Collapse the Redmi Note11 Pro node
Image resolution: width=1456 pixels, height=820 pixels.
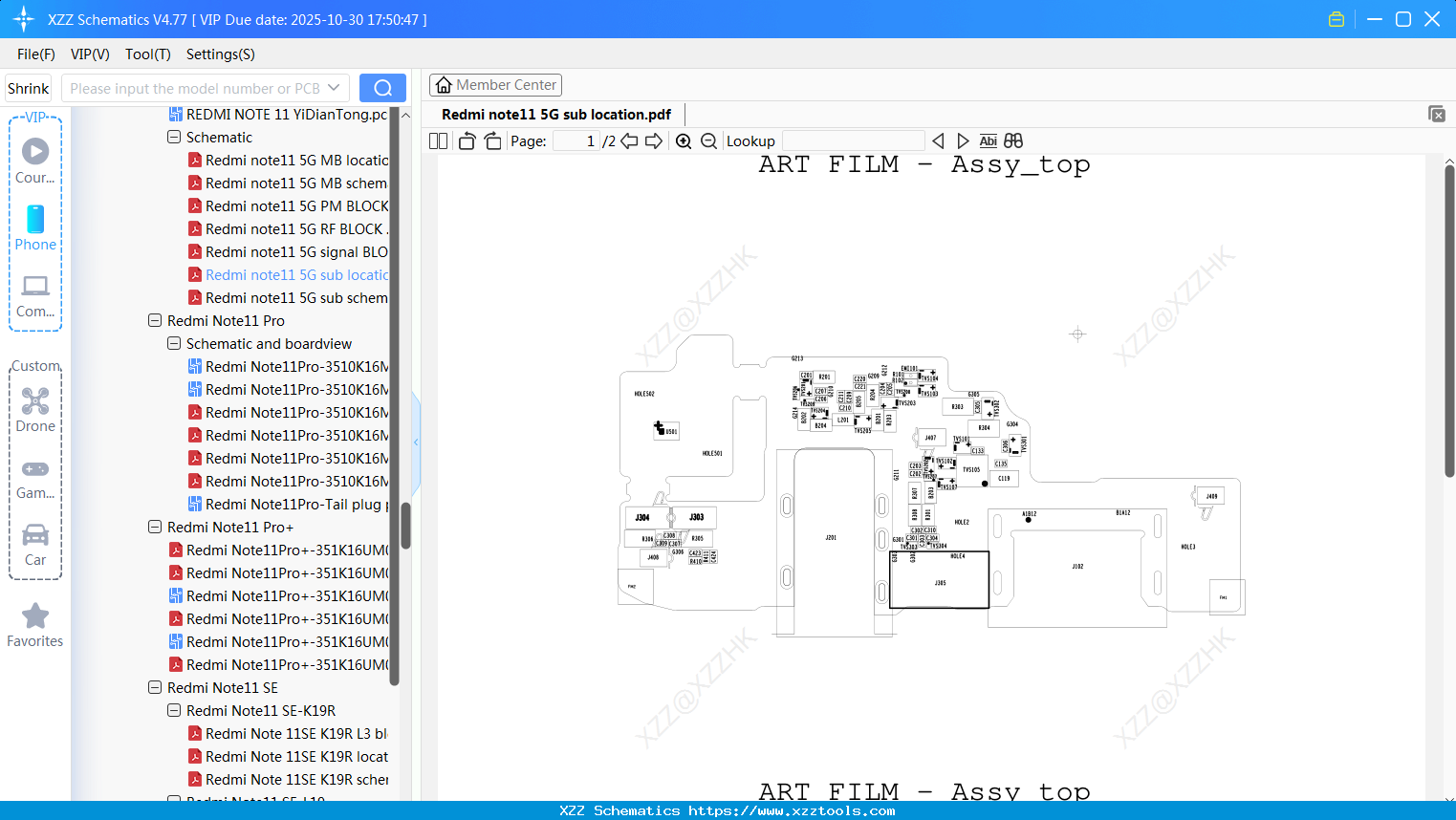[x=154, y=320]
